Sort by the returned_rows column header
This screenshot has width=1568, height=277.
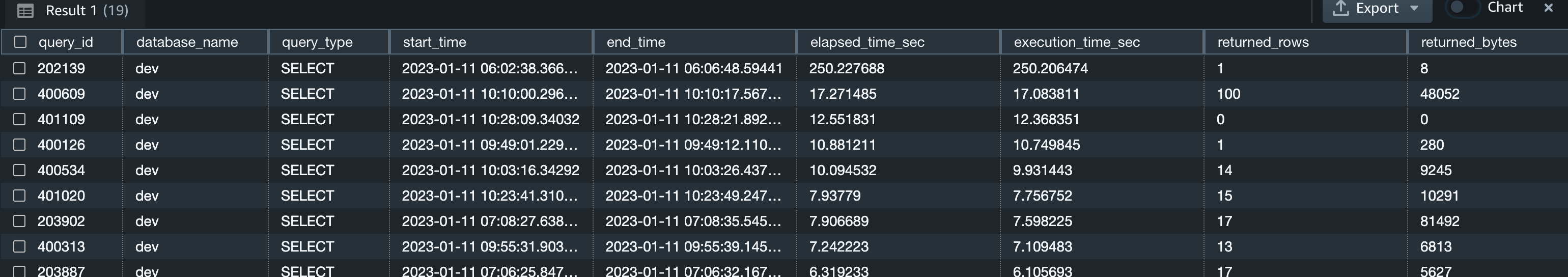[x=1263, y=42]
